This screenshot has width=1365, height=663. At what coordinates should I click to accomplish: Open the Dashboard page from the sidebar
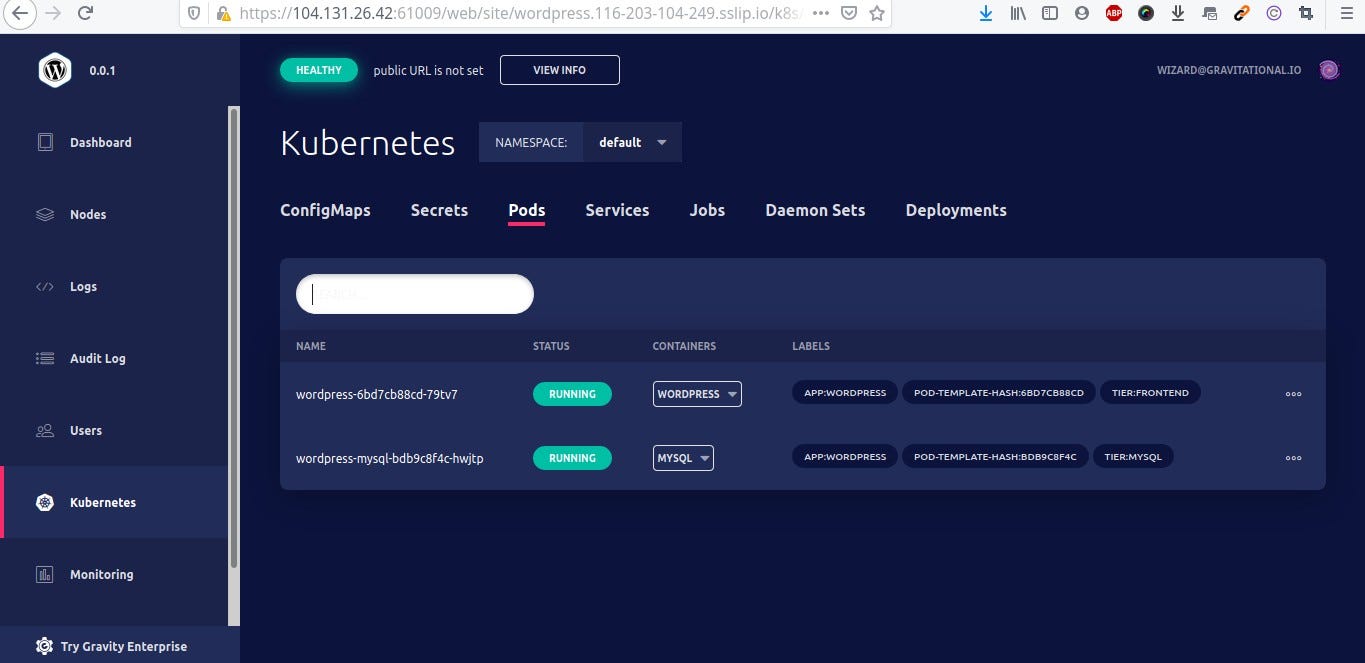tap(100, 142)
